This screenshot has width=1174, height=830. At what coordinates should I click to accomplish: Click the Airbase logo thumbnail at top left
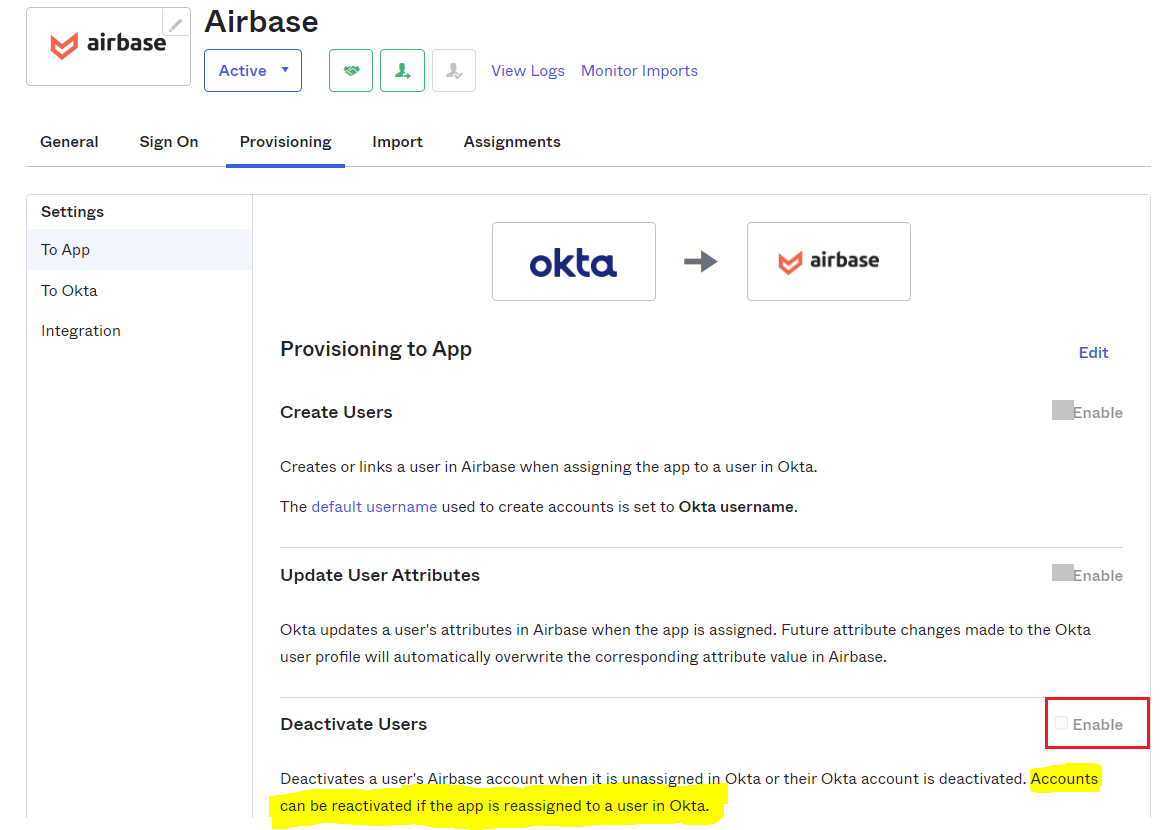tap(108, 45)
